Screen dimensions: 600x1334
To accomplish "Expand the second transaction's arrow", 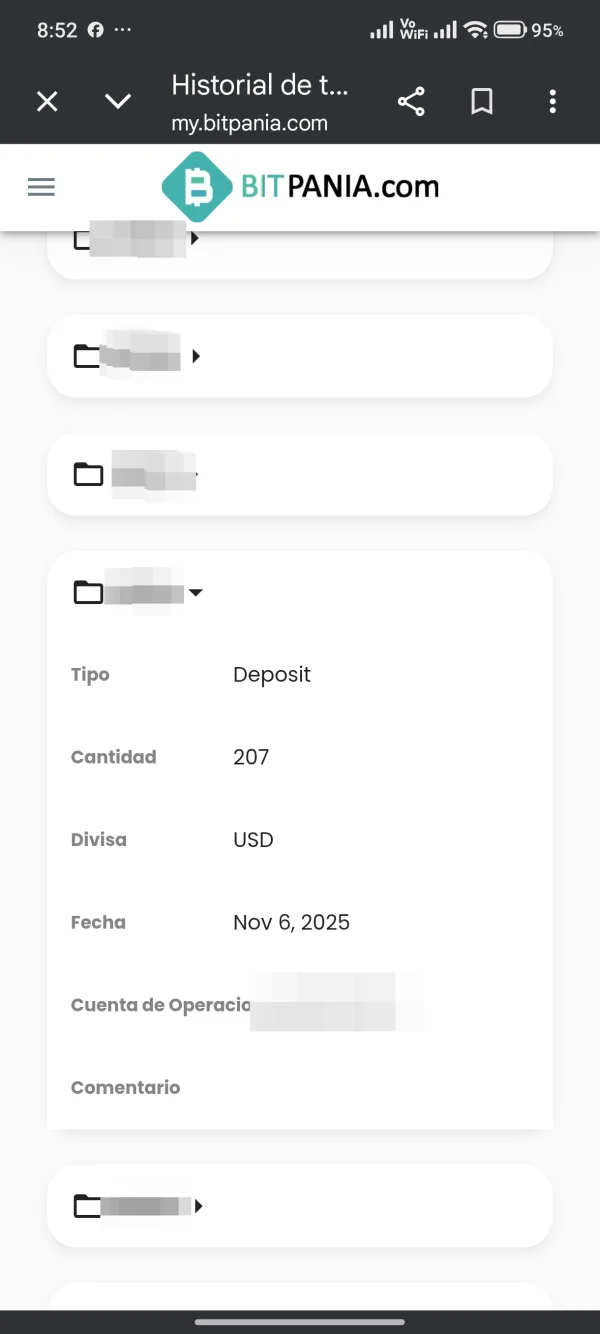I will coord(196,356).
